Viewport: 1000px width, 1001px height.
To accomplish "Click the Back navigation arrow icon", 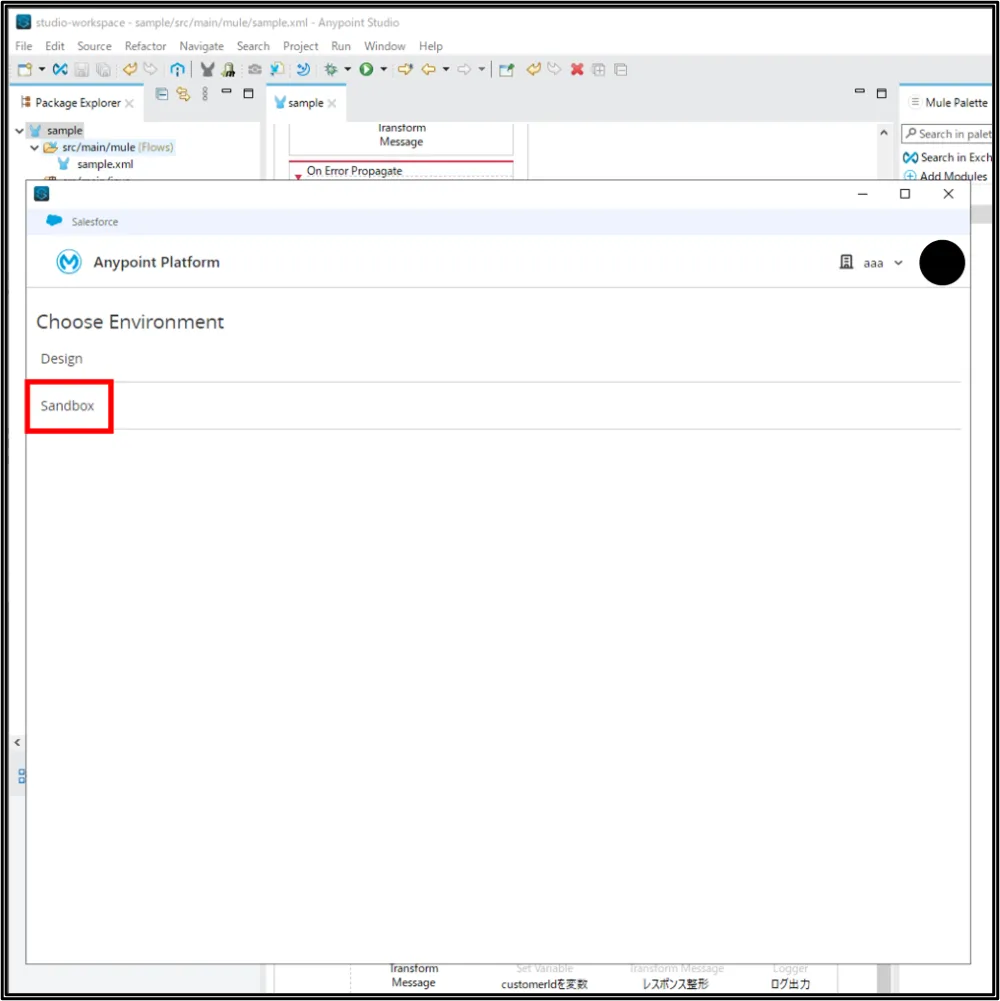I will click(428, 70).
